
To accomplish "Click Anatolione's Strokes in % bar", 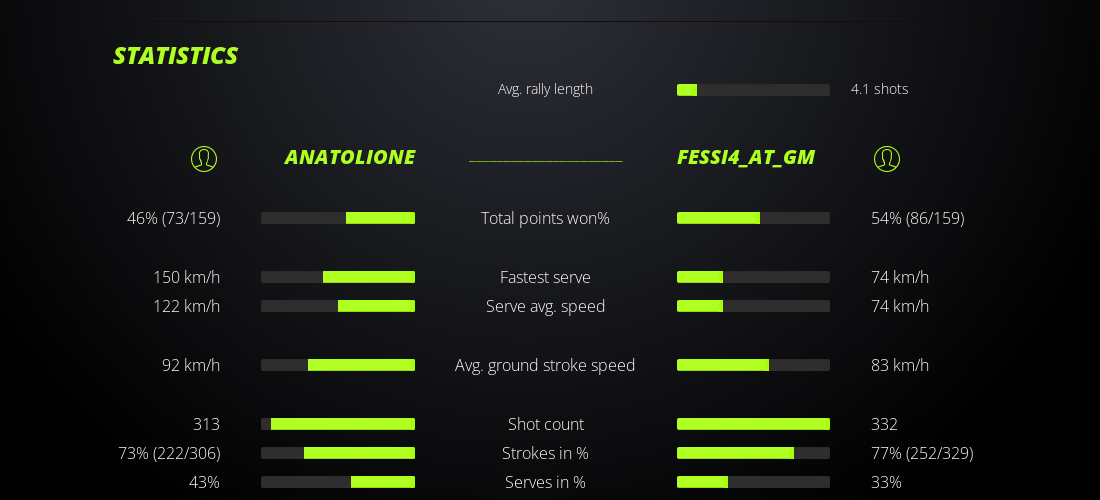I will [x=338, y=453].
